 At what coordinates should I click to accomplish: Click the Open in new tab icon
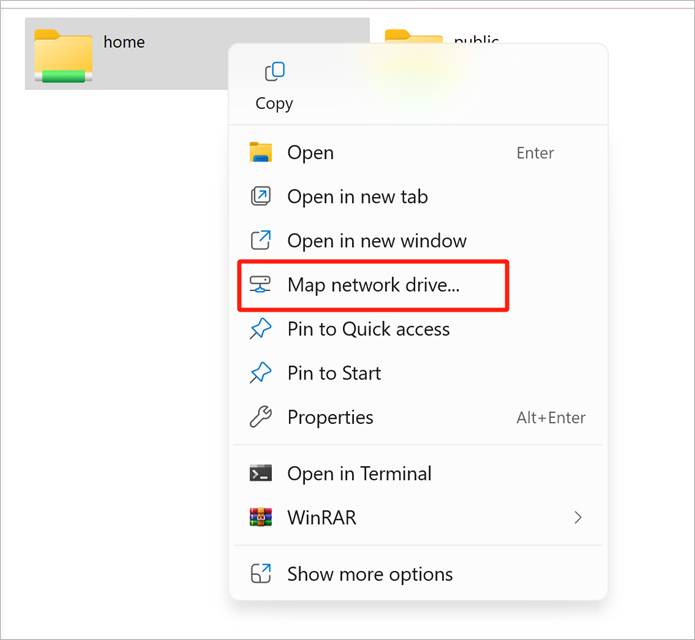pos(260,197)
